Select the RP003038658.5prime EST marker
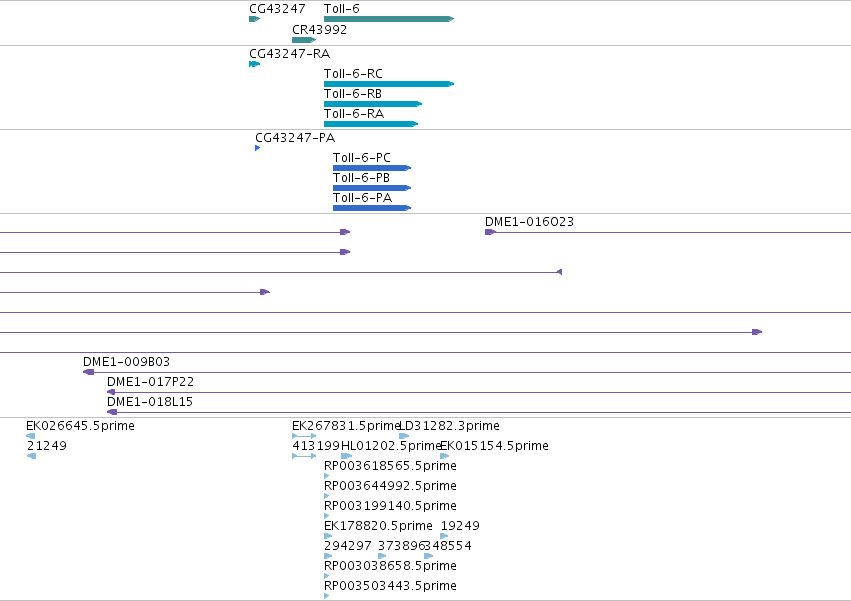 326,576
